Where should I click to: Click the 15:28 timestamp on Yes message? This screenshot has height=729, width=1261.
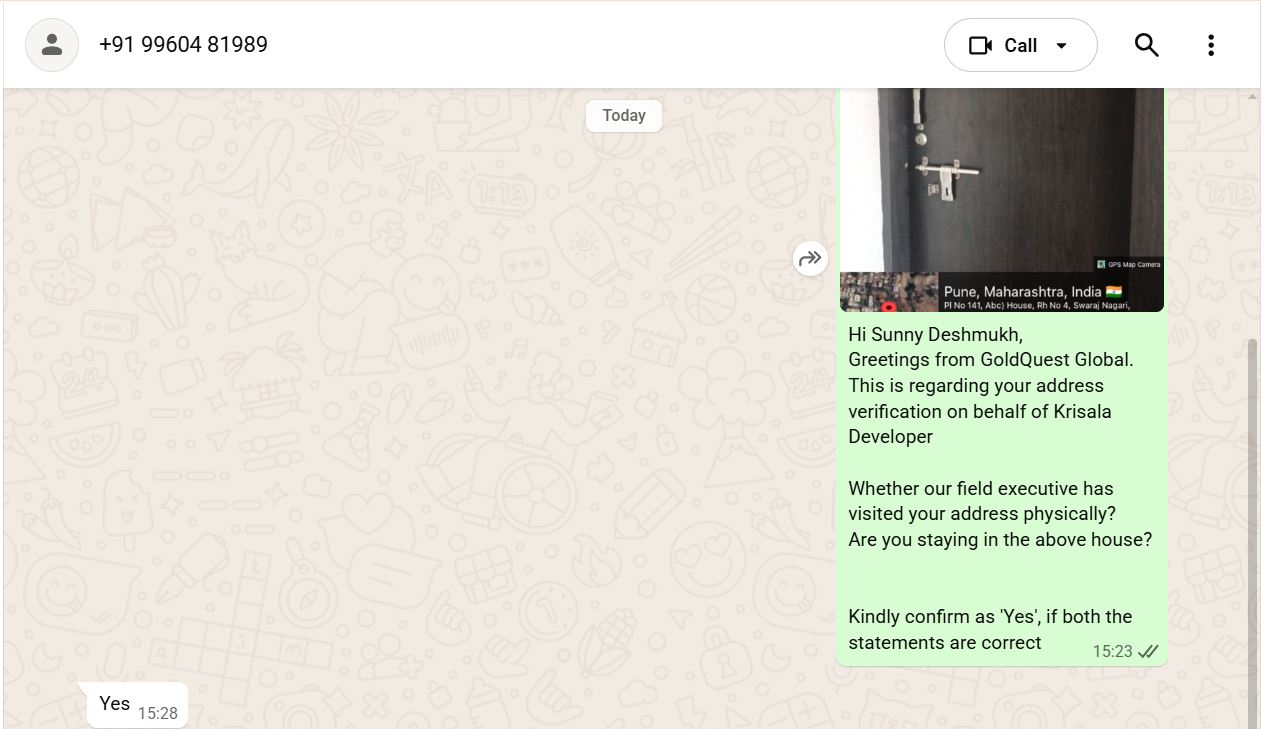157,713
